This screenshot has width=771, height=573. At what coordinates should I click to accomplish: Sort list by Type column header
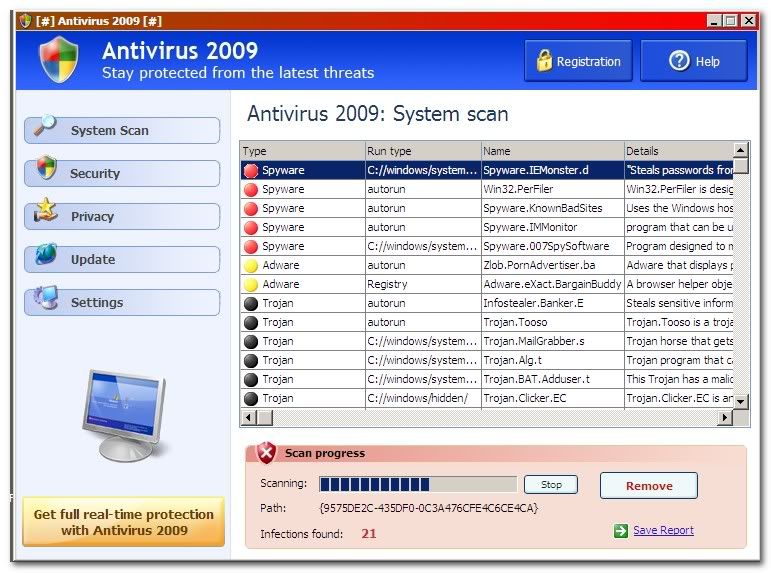coord(302,151)
